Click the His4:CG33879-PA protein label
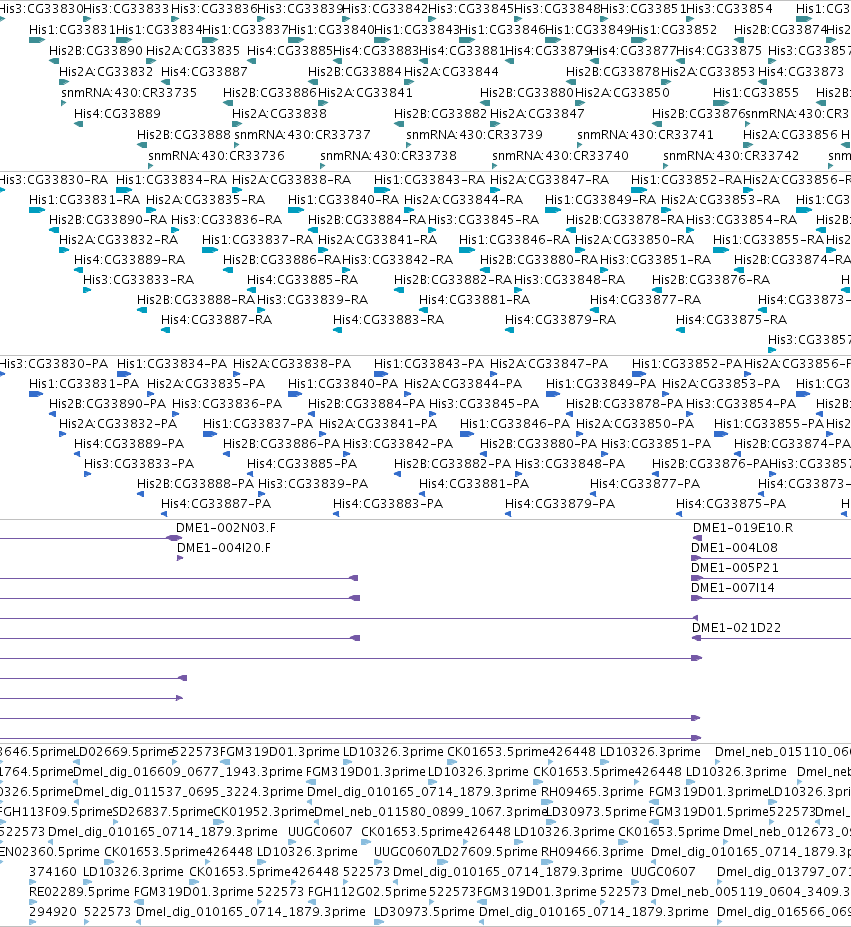 pos(559,504)
